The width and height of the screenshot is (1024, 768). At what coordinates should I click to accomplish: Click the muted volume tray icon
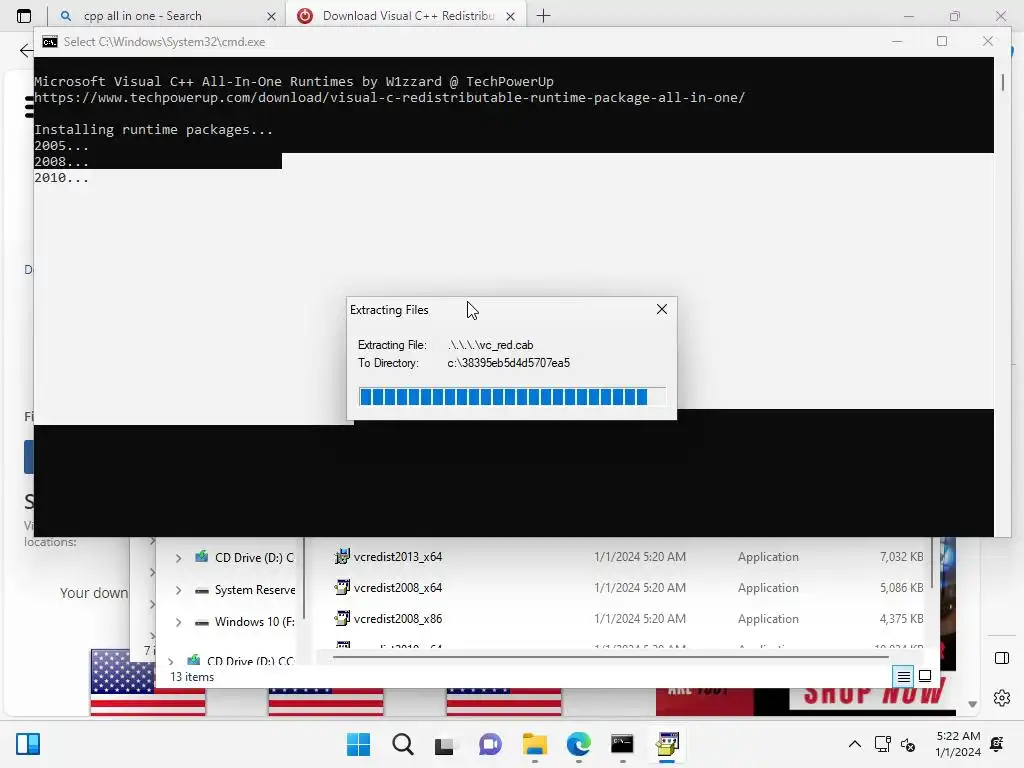tap(908, 744)
